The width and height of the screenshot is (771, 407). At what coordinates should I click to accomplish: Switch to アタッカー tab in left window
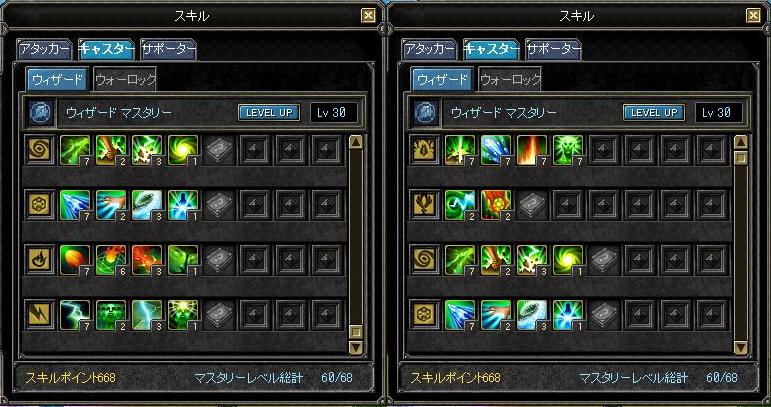click(x=44, y=49)
